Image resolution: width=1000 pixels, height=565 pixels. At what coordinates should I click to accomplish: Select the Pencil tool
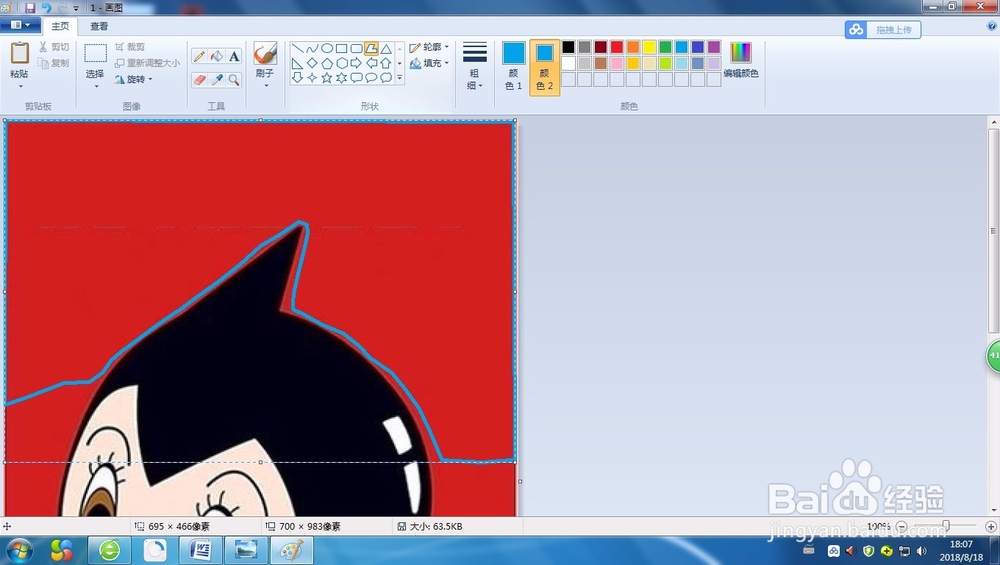click(x=199, y=56)
